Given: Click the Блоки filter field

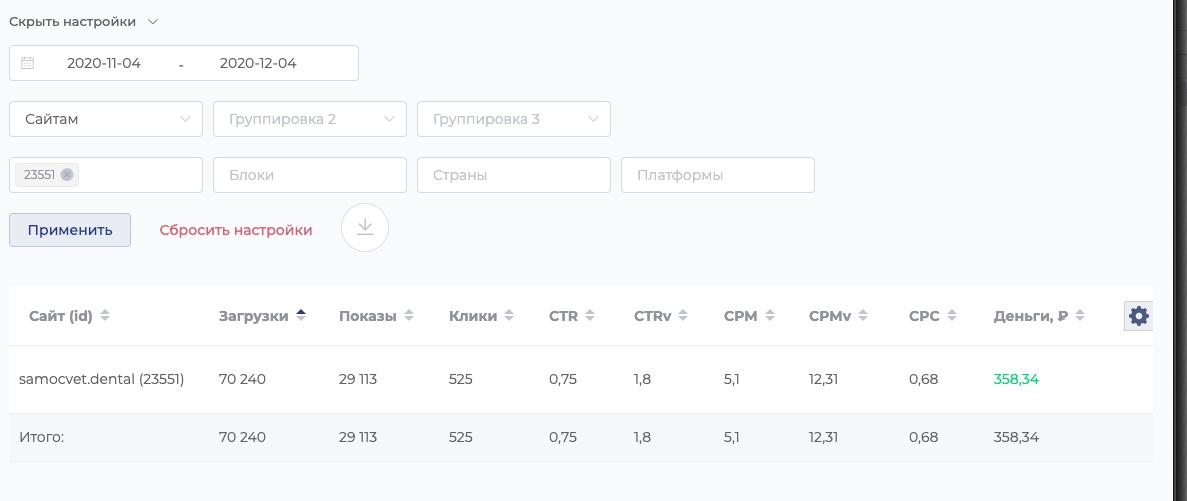Looking at the screenshot, I should (x=310, y=175).
